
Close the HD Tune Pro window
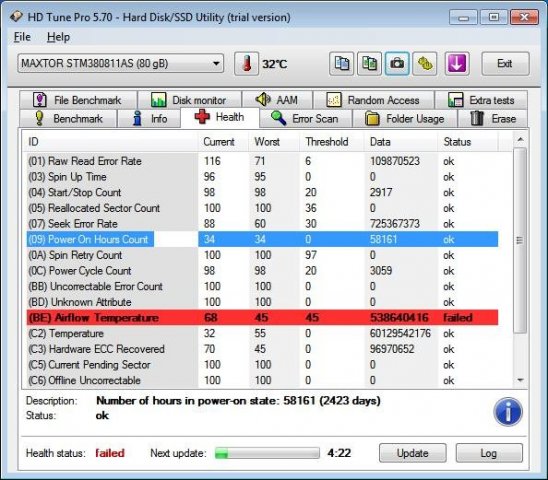[524, 17]
